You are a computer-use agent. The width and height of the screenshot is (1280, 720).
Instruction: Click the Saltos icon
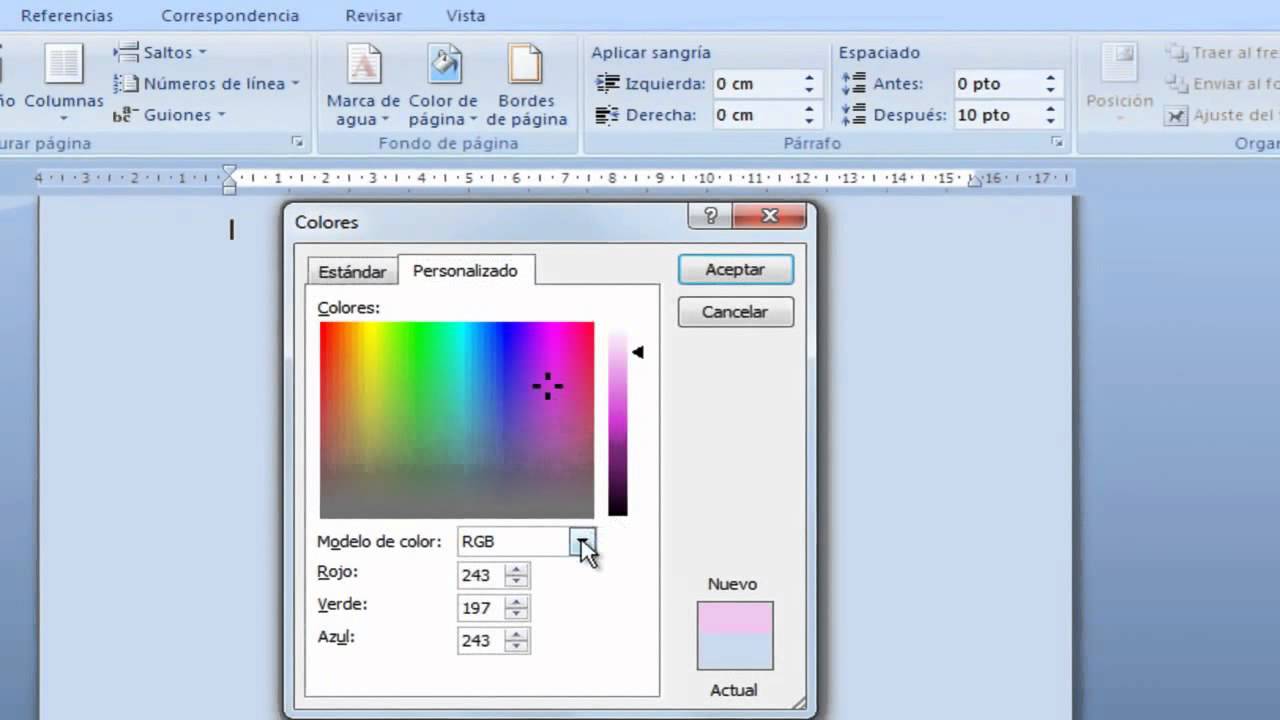click(x=125, y=52)
